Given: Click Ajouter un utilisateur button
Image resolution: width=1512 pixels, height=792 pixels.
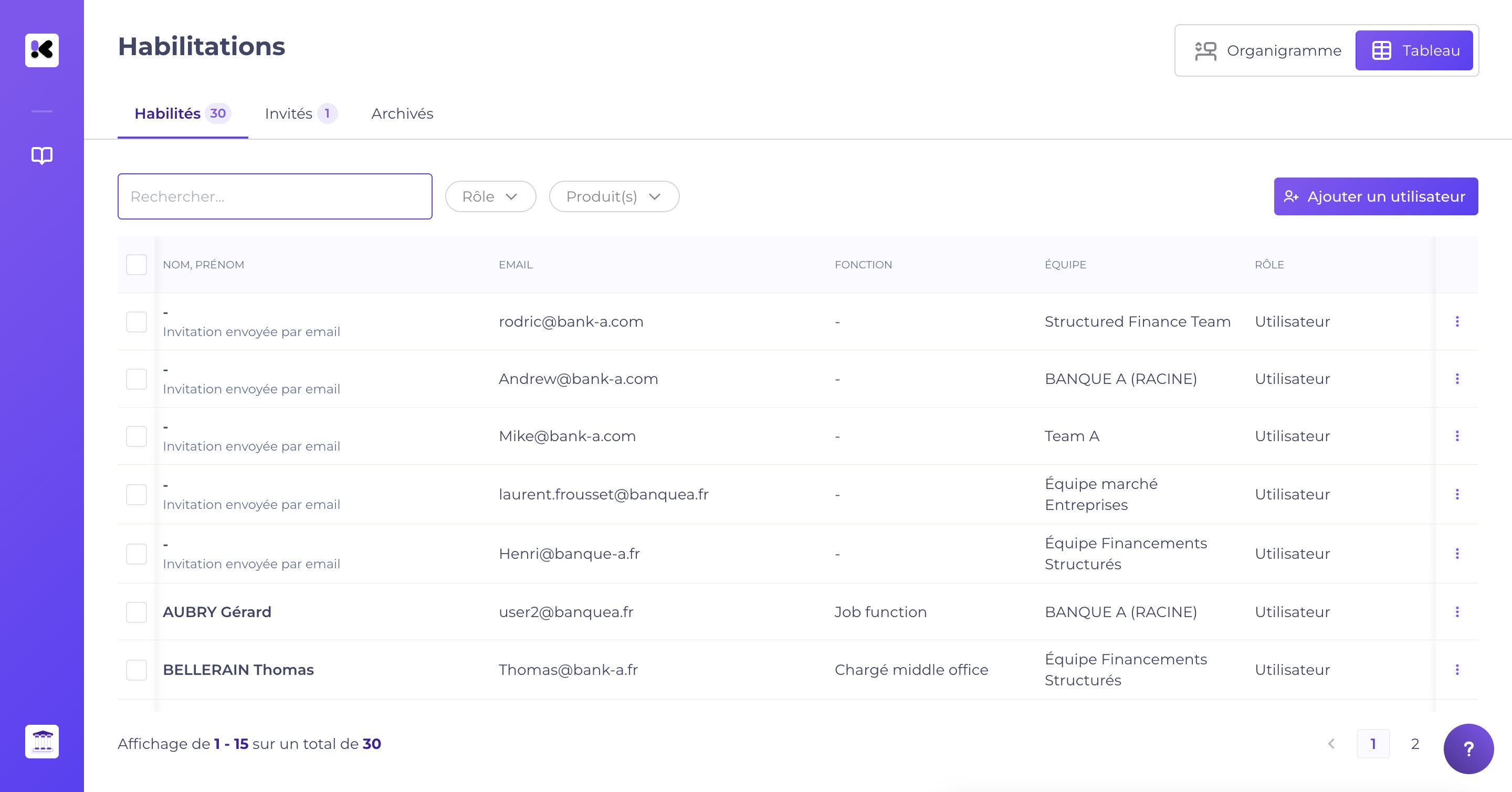Looking at the screenshot, I should (x=1376, y=196).
